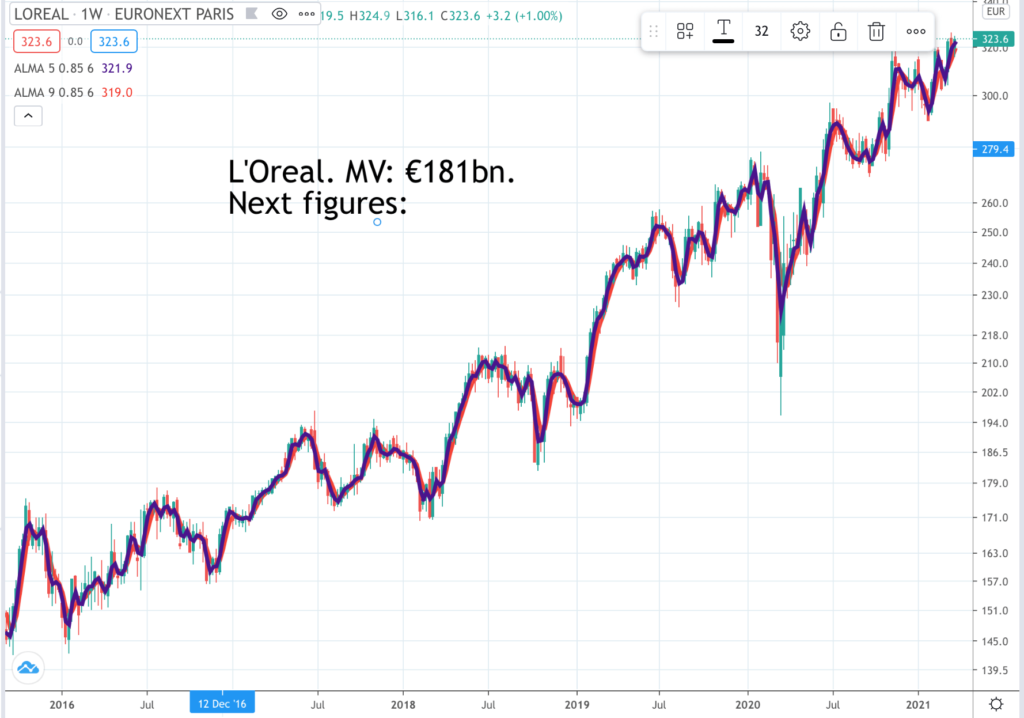The height and width of the screenshot is (718, 1024).
Task: Click the text annotation anchor circle
Action: point(377,222)
